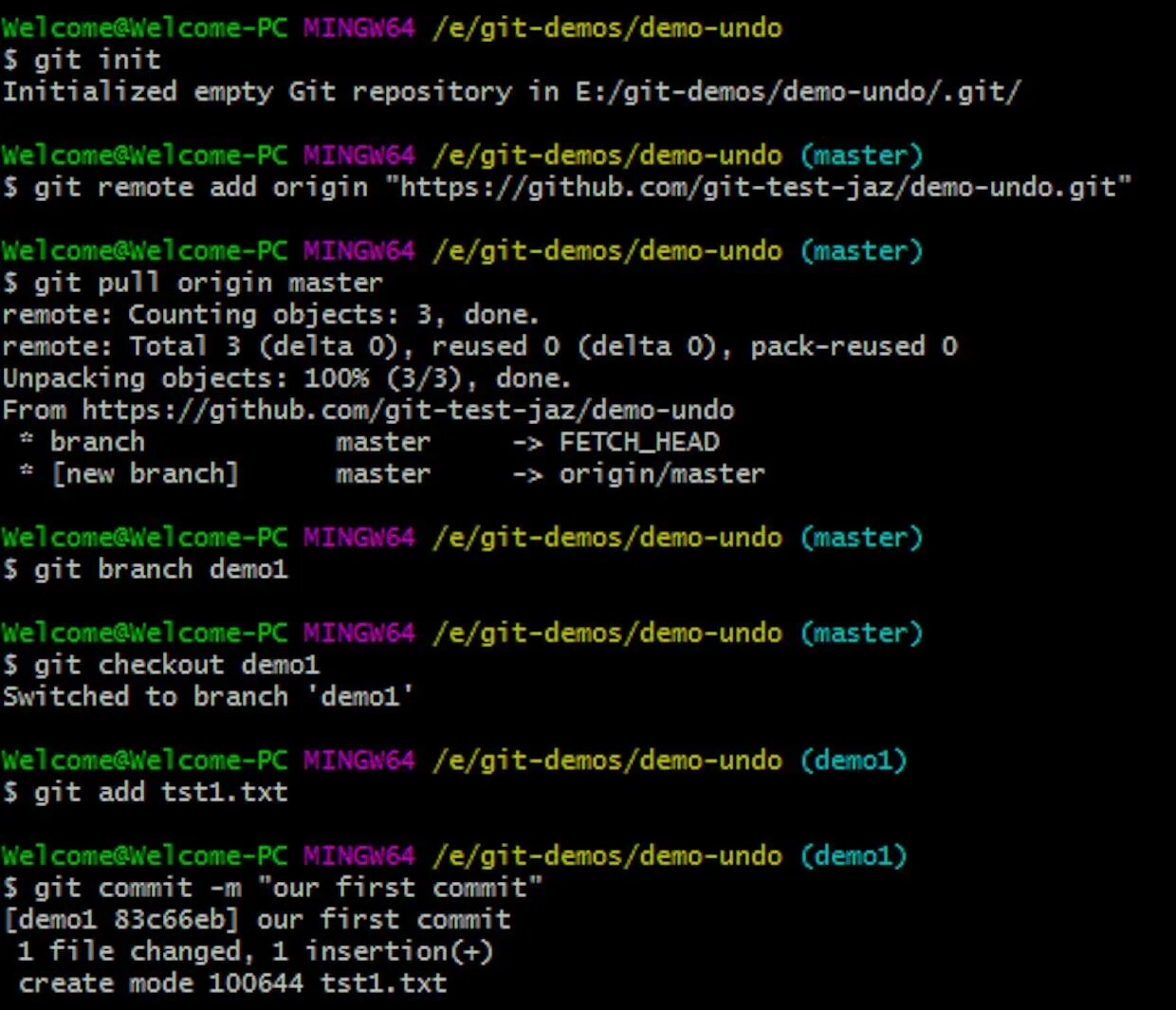Select the '[demo1 83c66eb] our first commit' line
Image resolution: width=1176 pixels, height=1010 pixels.
(257, 920)
